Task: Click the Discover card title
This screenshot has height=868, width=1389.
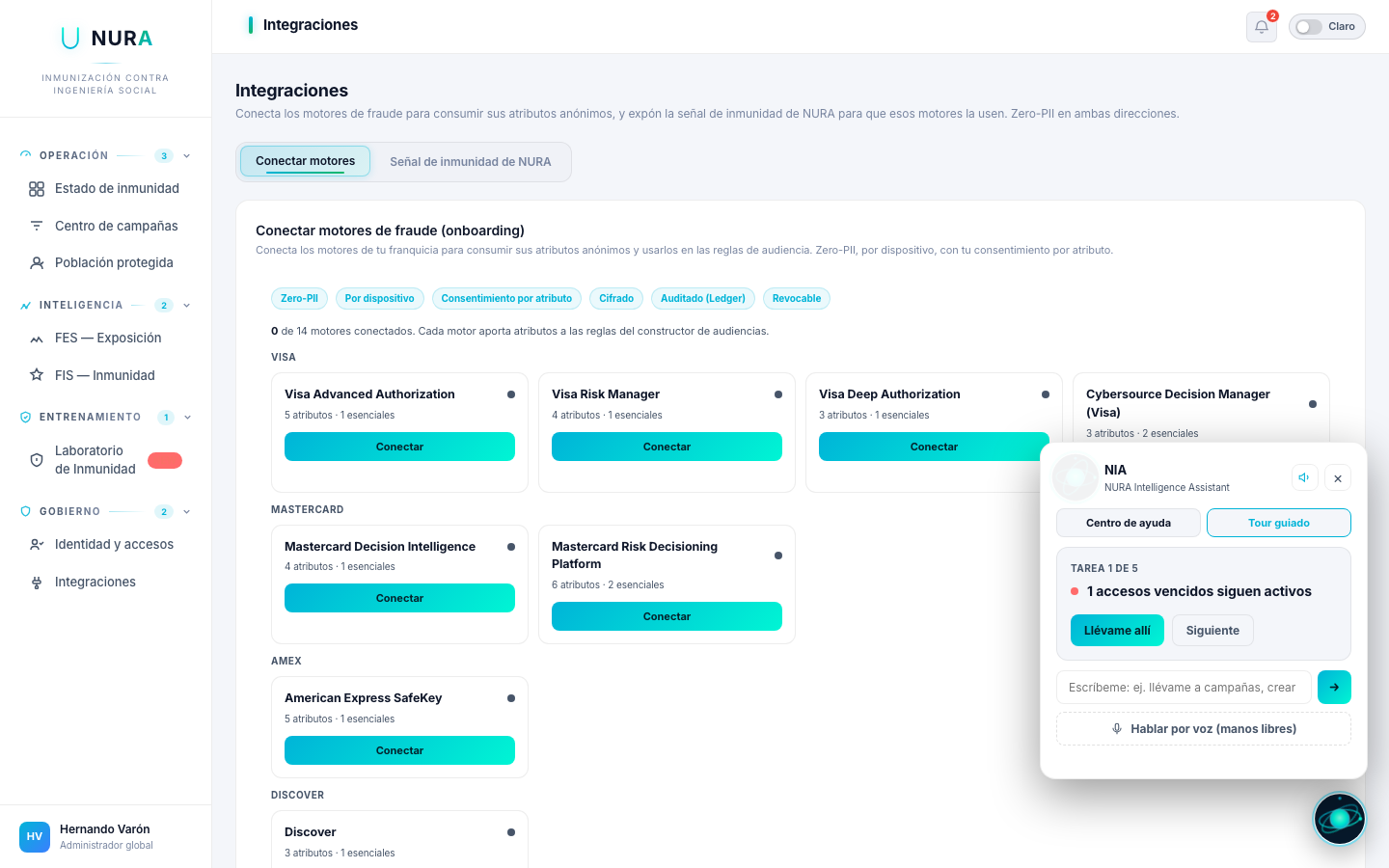Action: pos(311,832)
